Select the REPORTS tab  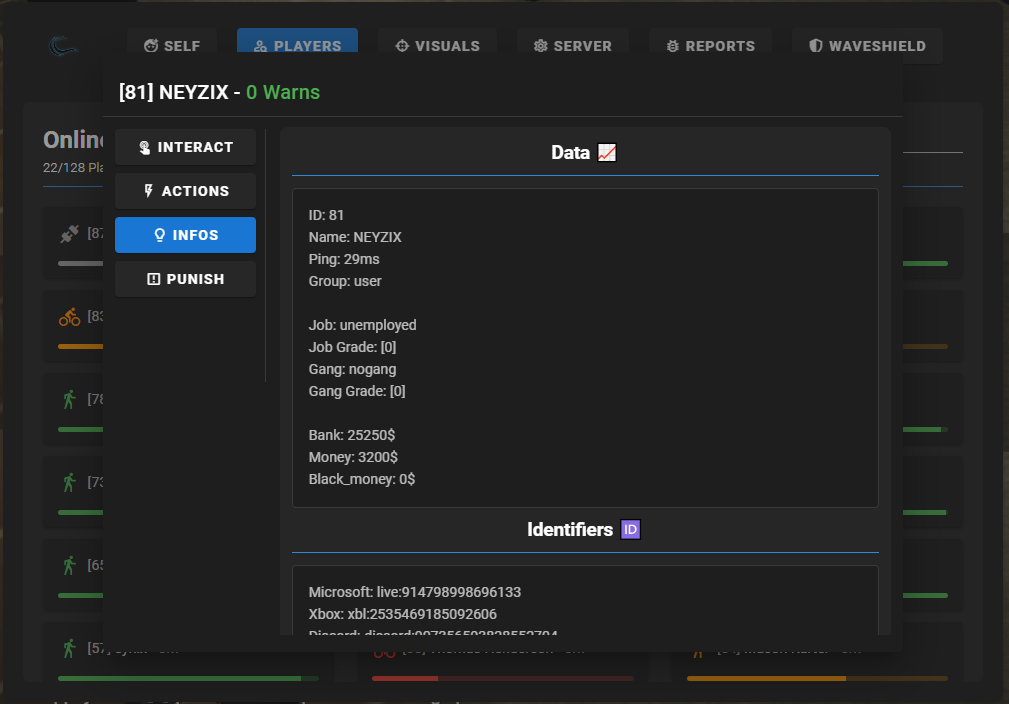710,45
